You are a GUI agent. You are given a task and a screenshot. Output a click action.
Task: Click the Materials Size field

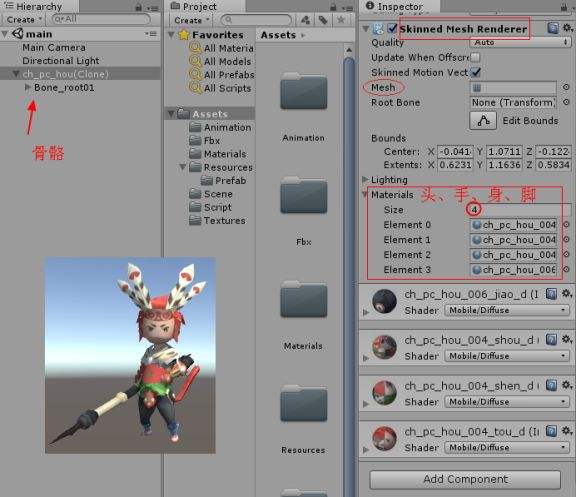pos(520,210)
